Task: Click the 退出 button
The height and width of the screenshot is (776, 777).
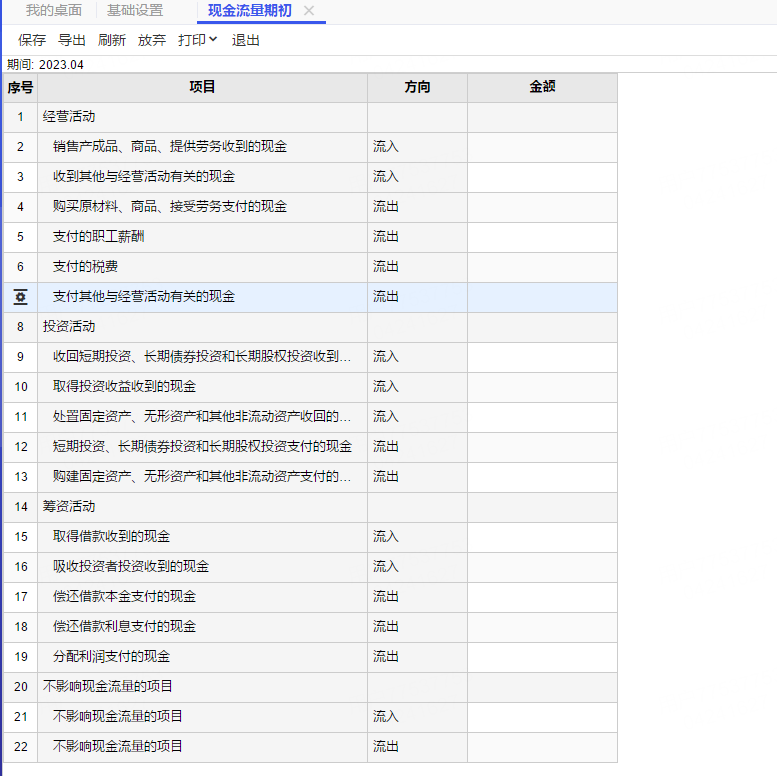Action: tap(246, 40)
